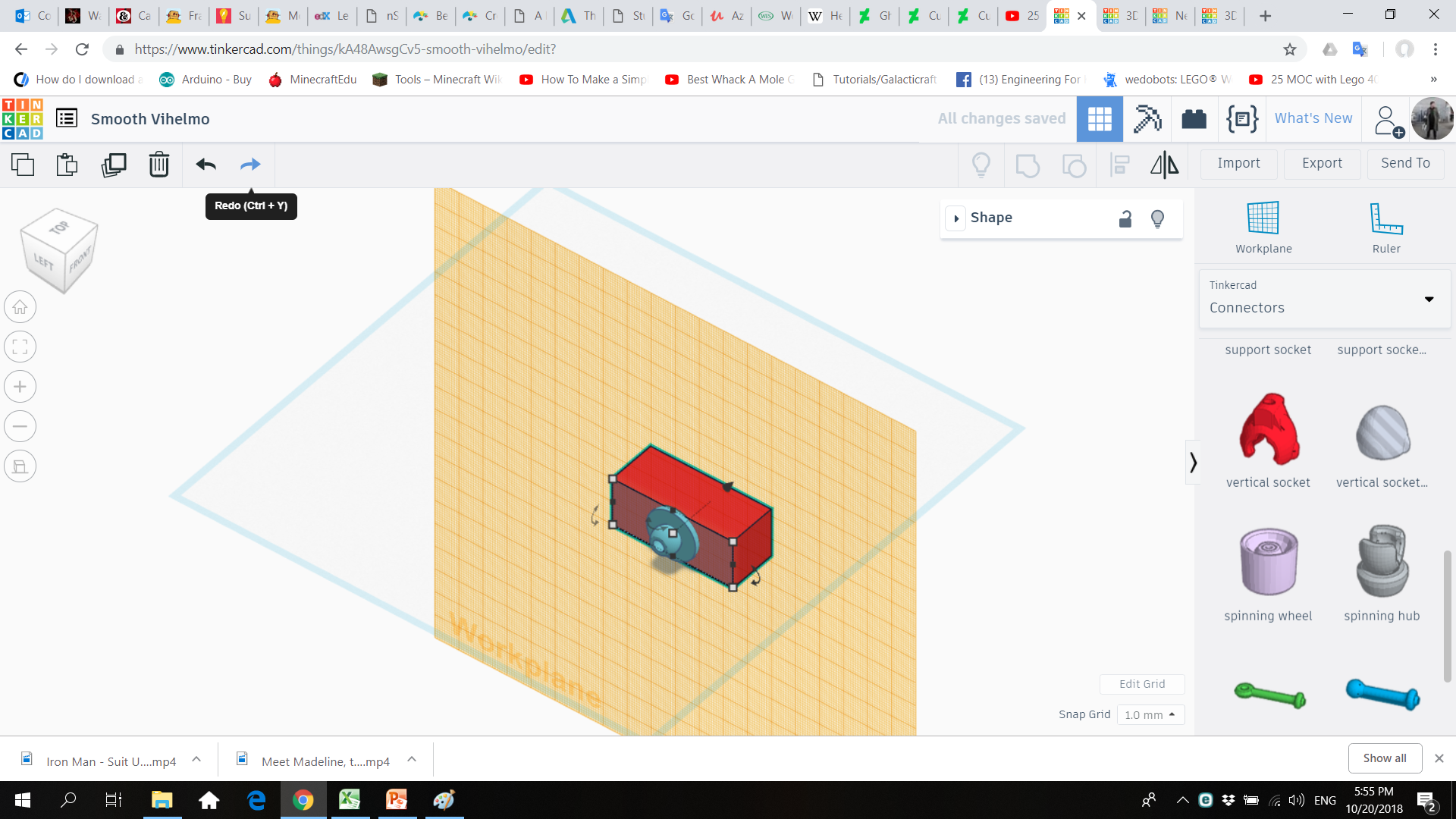Open the Blocks mode (pickaxe) icon
Image resolution: width=1456 pixels, height=819 pixels.
[x=1147, y=119]
